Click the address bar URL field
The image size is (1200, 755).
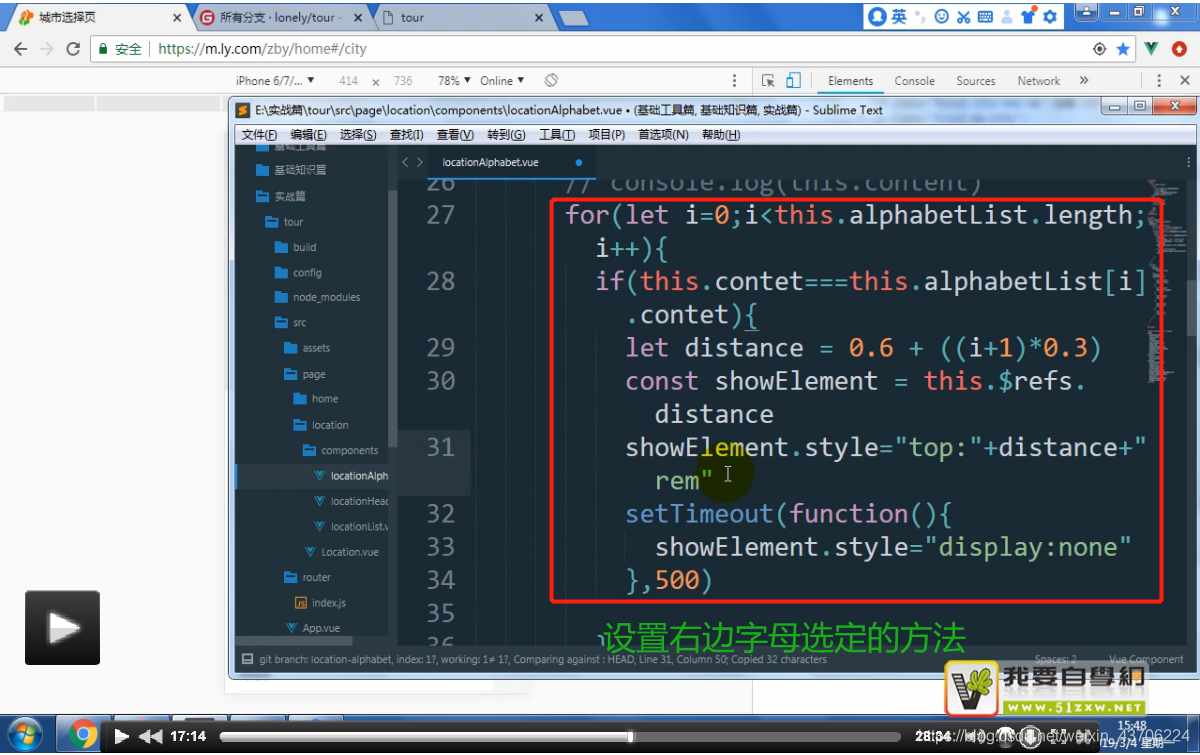tap(612, 49)
